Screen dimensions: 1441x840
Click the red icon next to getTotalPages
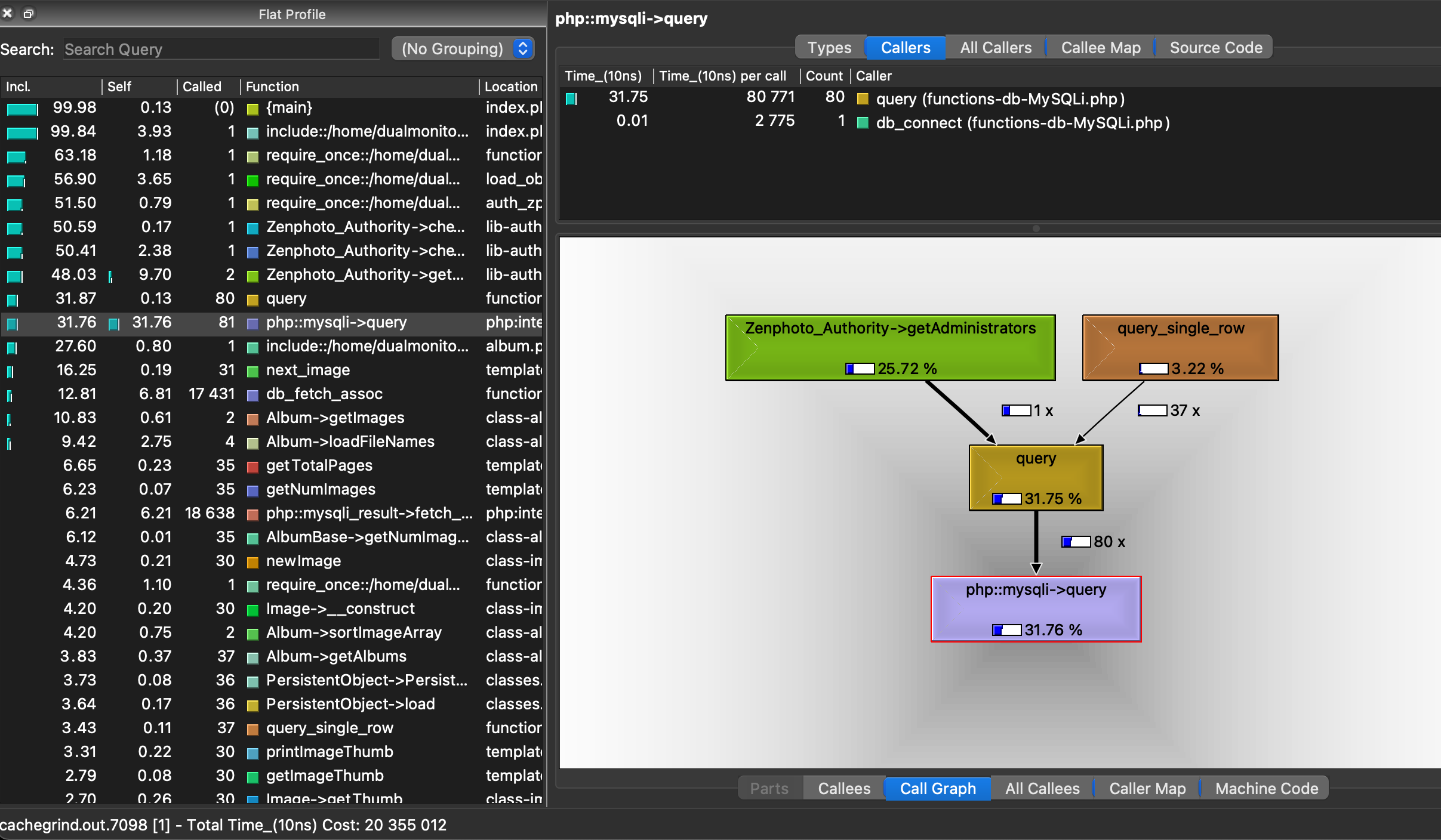pyautogui.click(x=253, y=467)
